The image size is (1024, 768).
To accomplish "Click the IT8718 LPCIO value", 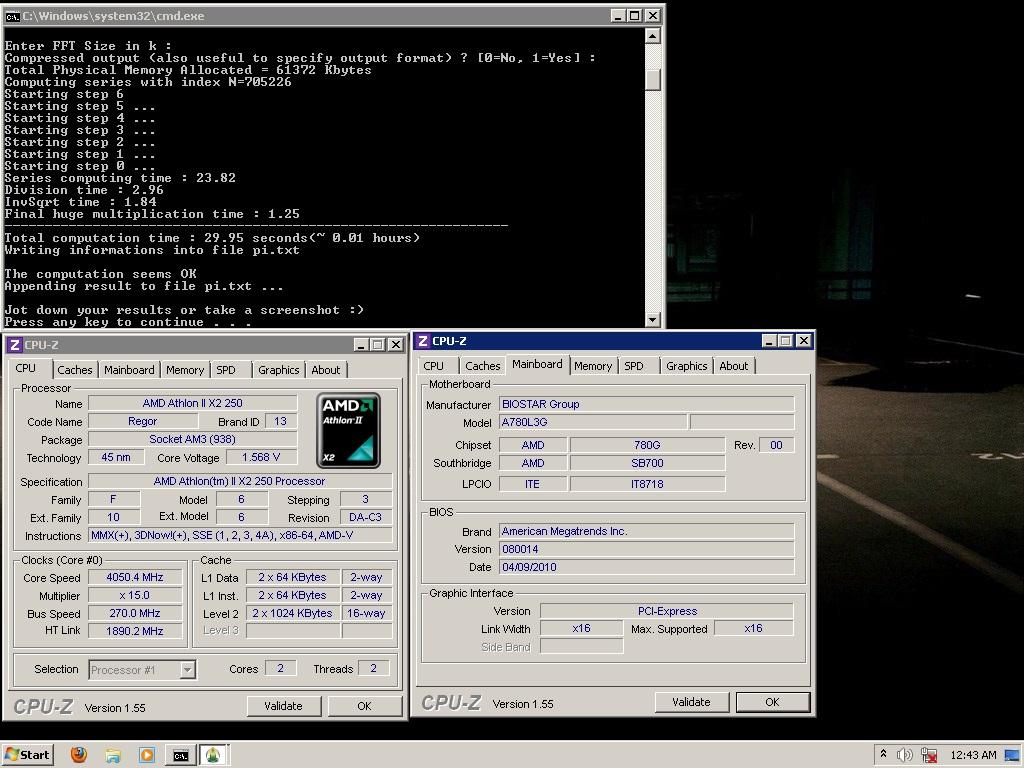I will click(x=647, y=484).
